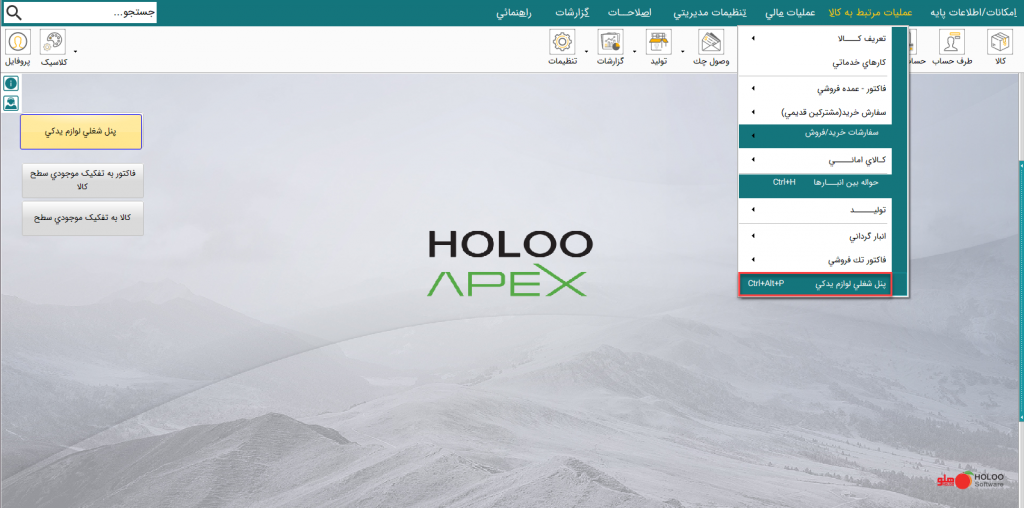
Task: Select سفارشات خريد/فروش menu entry
Action: point(815,135)
